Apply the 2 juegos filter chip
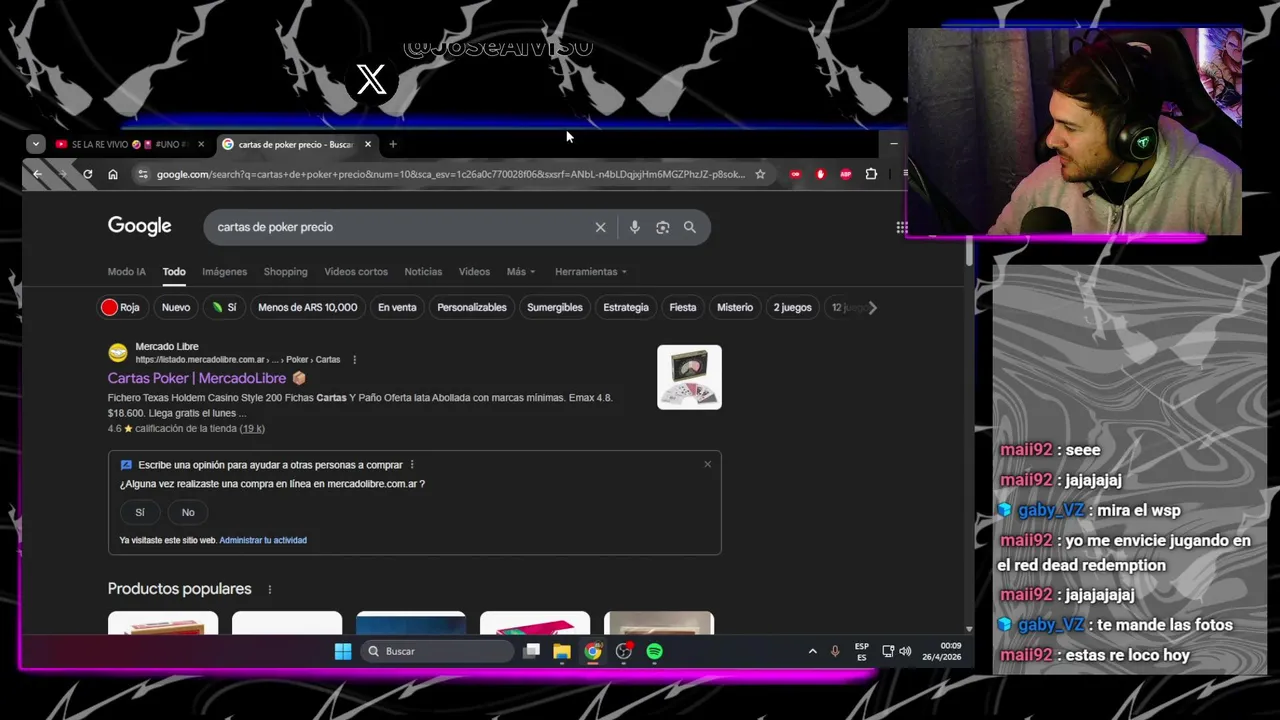The width and height of the screenshot is (1280, 720). [792, 307]
